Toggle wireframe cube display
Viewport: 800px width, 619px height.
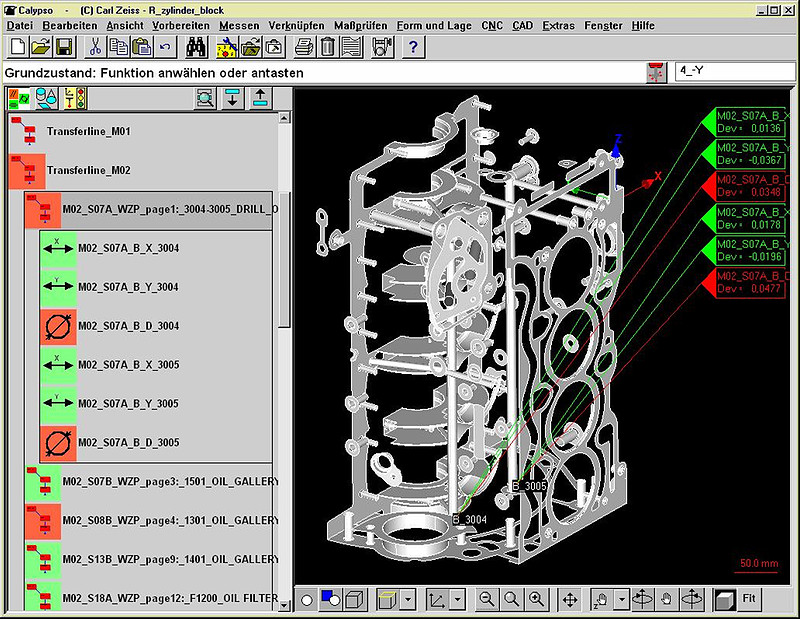click(x=355, y=599)
